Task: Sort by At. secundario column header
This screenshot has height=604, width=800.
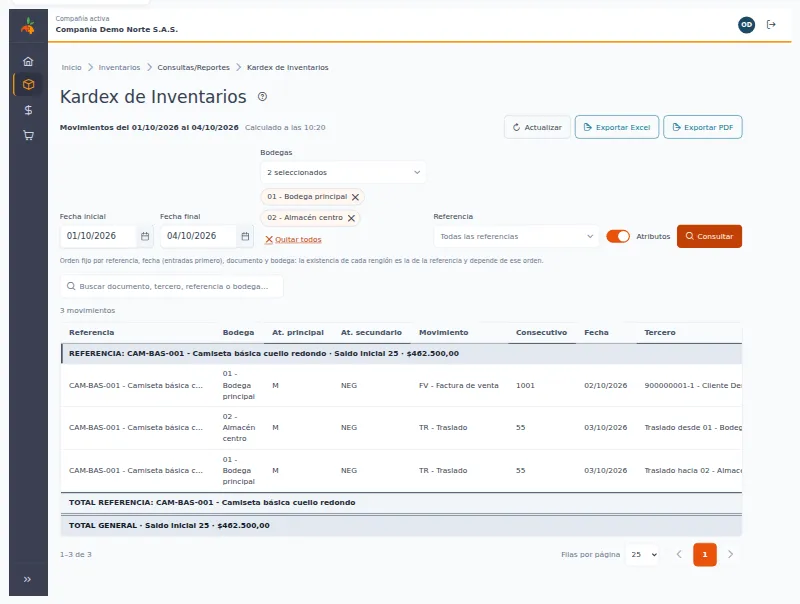Action: coord(371,333)
